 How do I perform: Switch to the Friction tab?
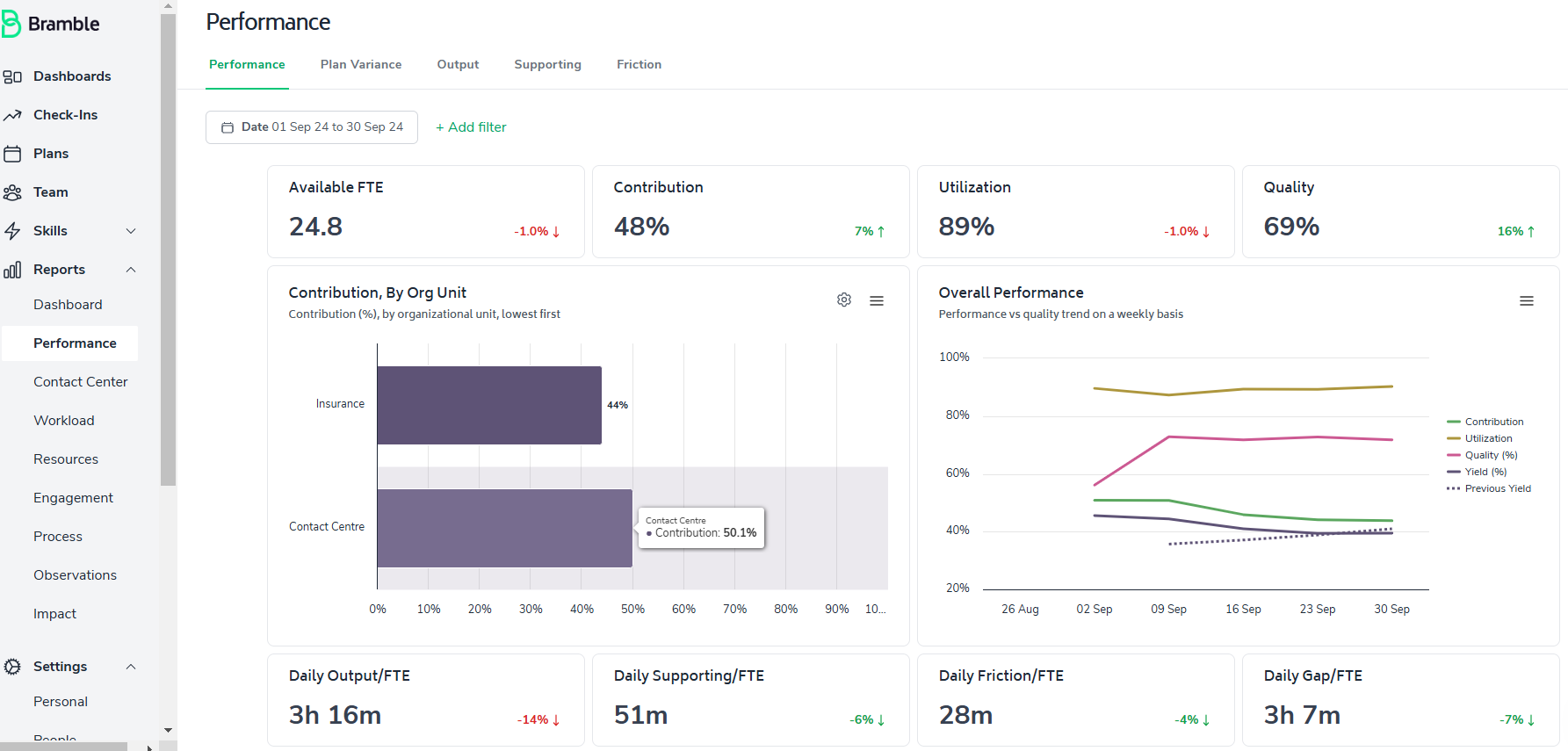[639, 64]
